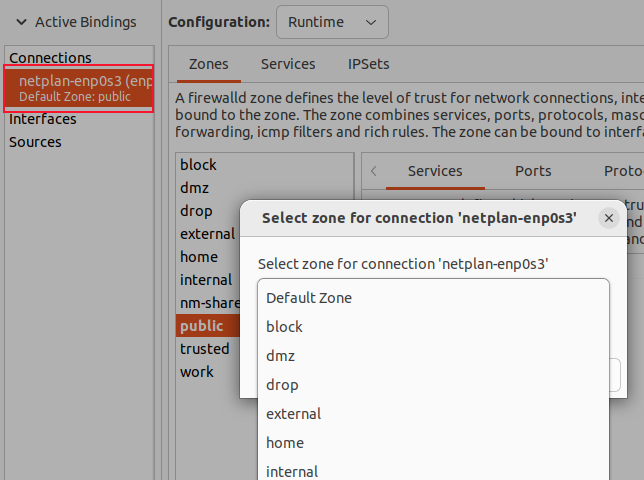Select the 'work' zone in zones list
644x480 pixels.
coord(197,372)
